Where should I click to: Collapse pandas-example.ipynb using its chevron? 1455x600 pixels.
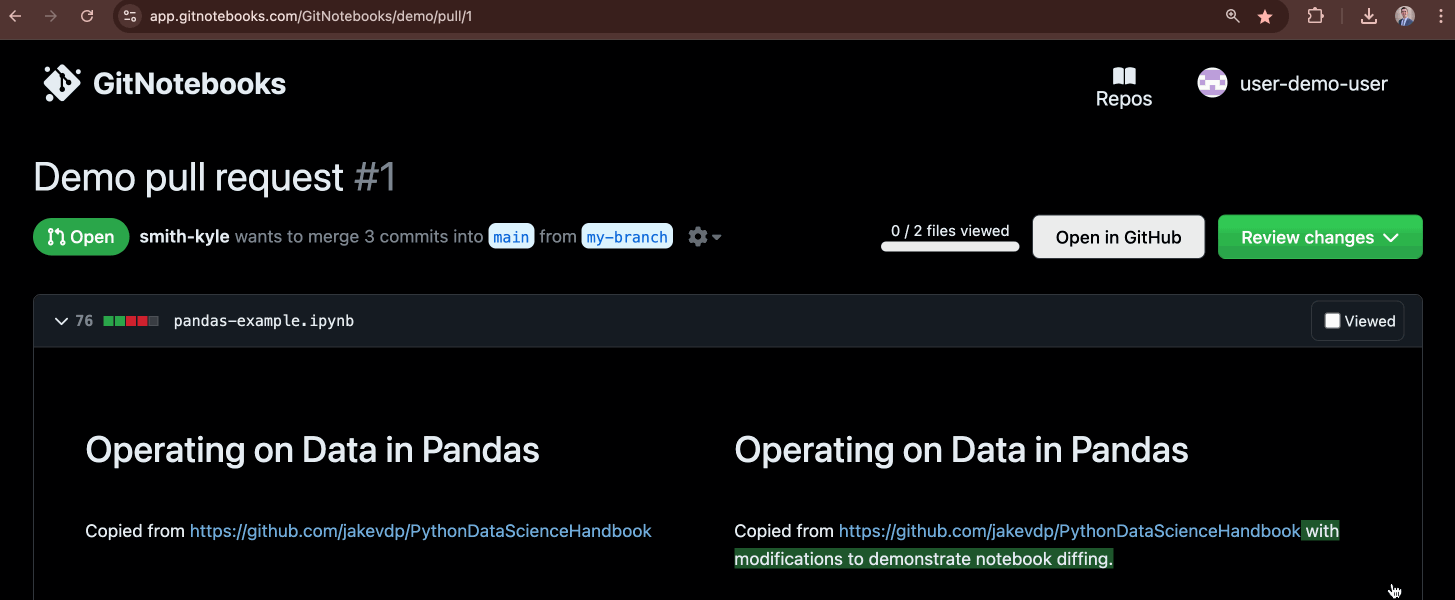[60, 320]
